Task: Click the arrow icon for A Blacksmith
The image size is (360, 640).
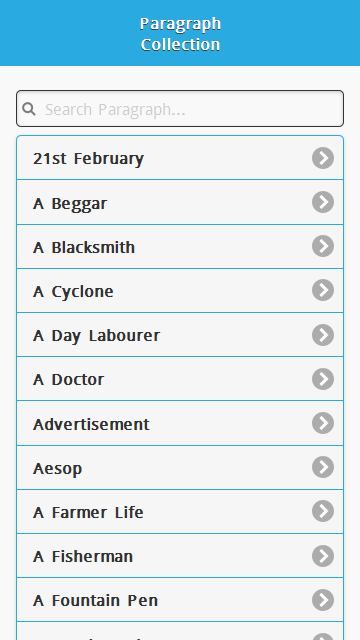Action: 323,246
